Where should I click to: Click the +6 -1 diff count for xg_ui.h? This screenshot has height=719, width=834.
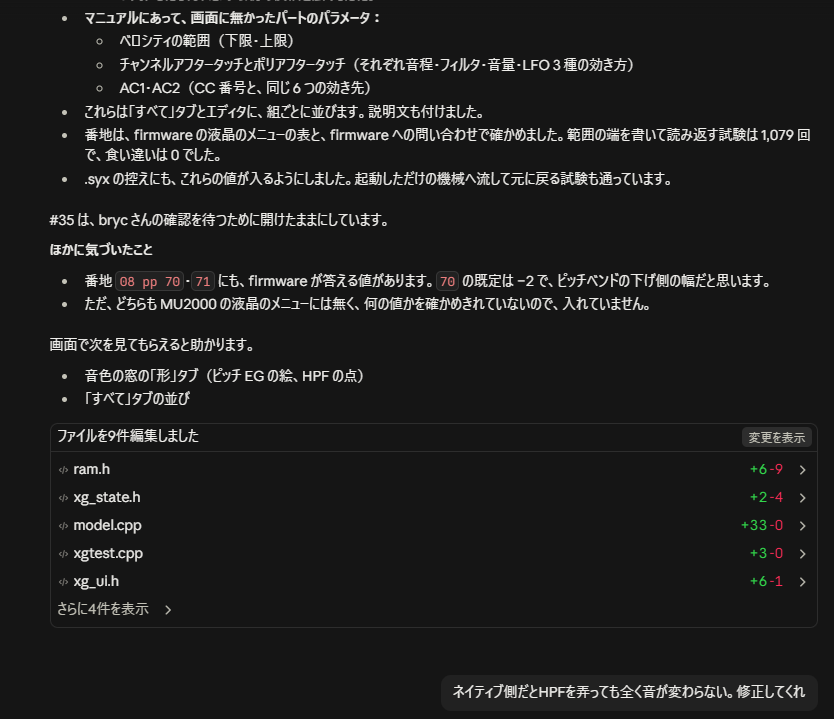coord(766,582)
